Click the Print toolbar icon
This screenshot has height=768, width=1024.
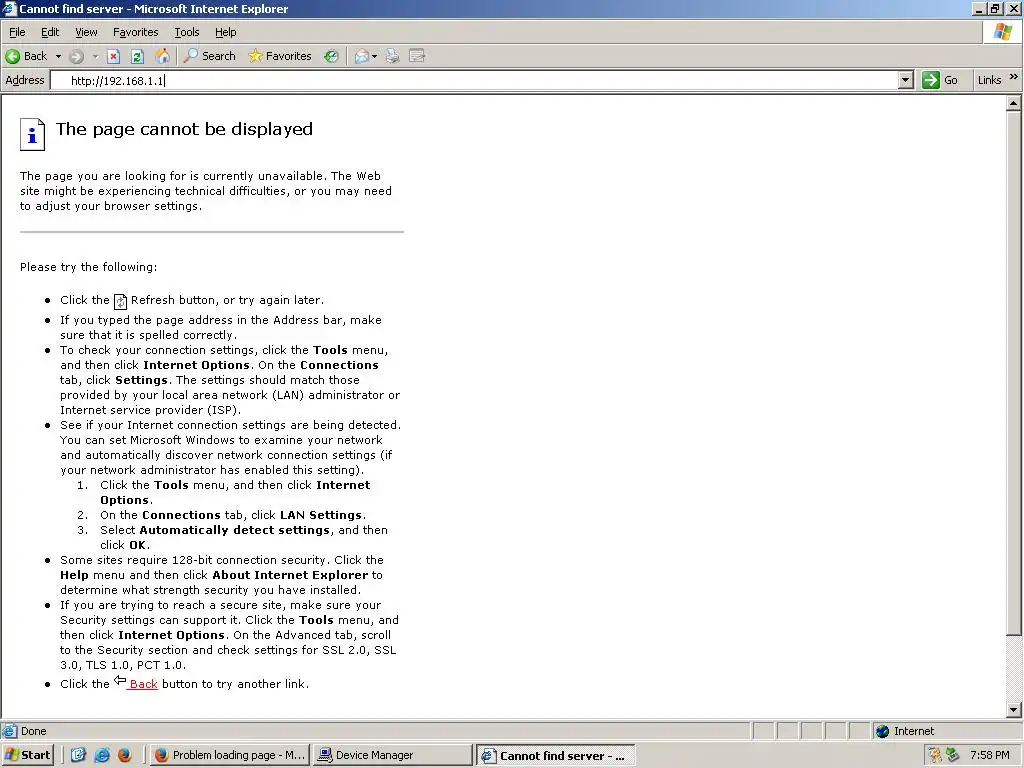[x=392, y=56]
